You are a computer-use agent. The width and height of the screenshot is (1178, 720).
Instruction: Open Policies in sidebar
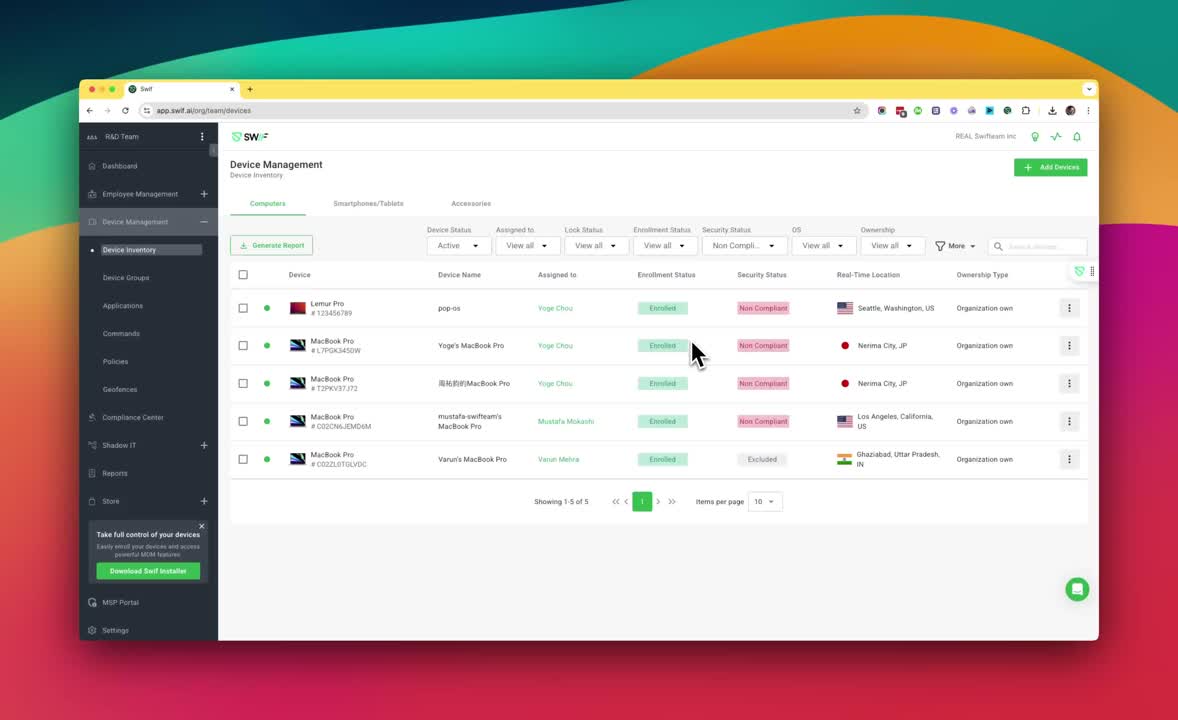point(115,362)
